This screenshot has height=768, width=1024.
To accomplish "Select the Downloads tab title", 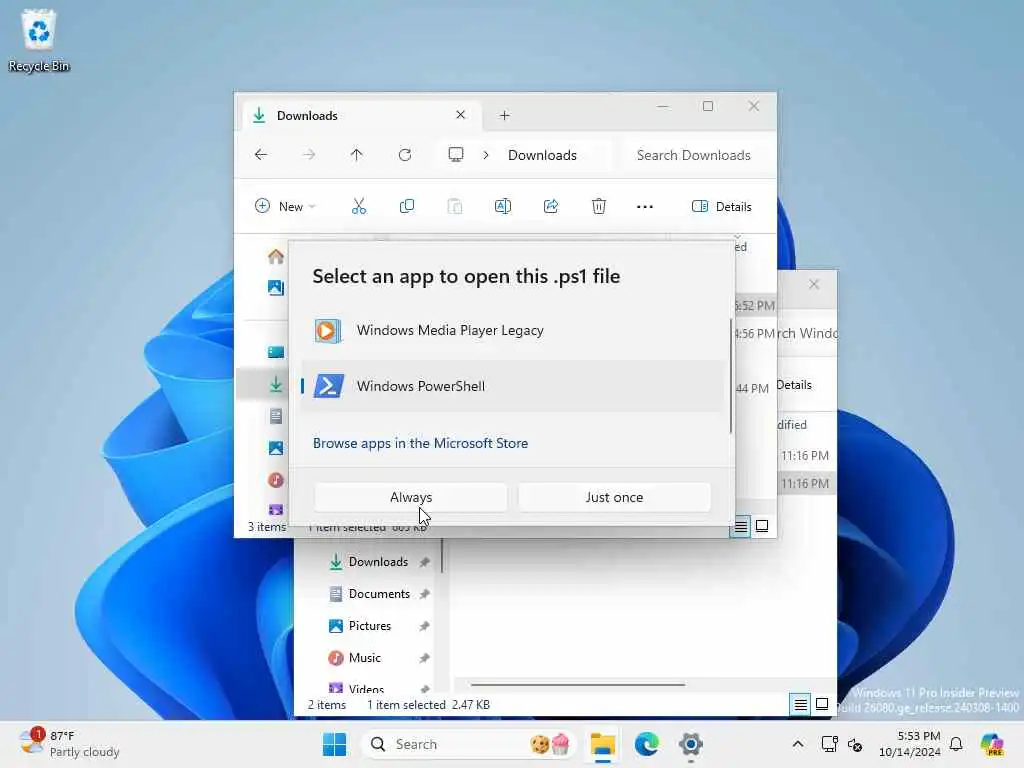I will point(307,116).
